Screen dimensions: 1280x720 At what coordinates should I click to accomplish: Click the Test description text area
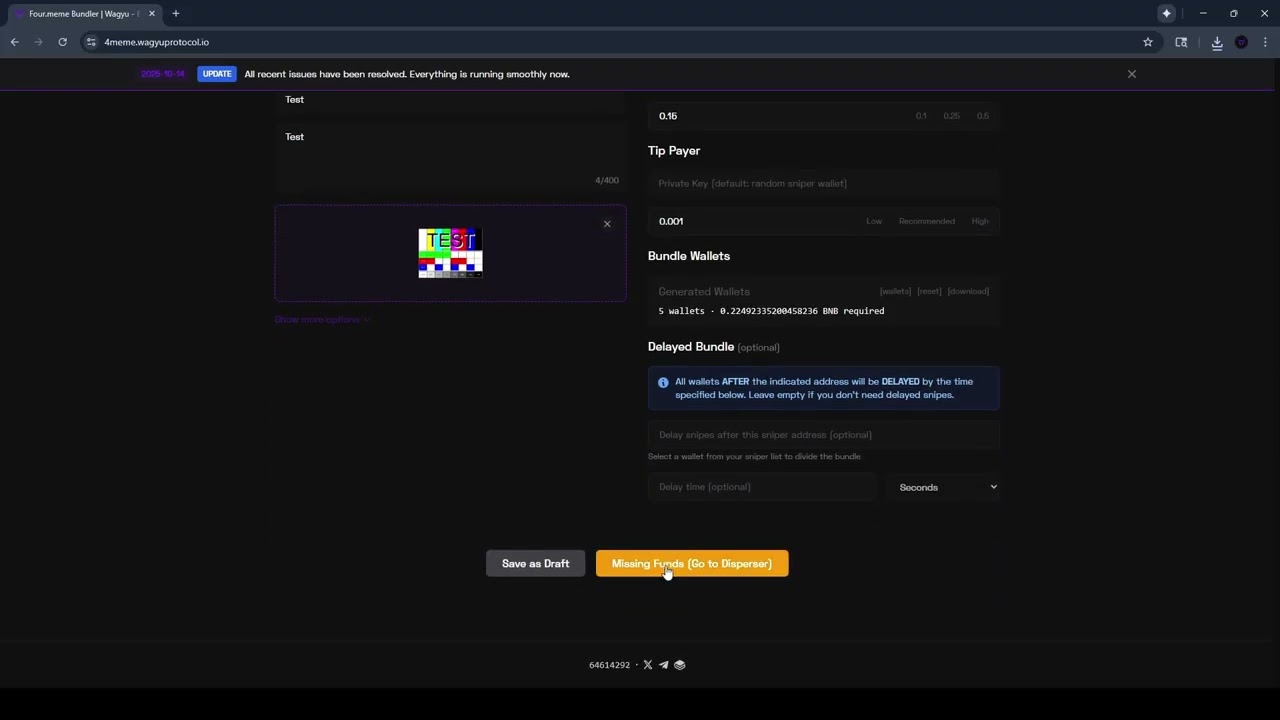(450, 156)
